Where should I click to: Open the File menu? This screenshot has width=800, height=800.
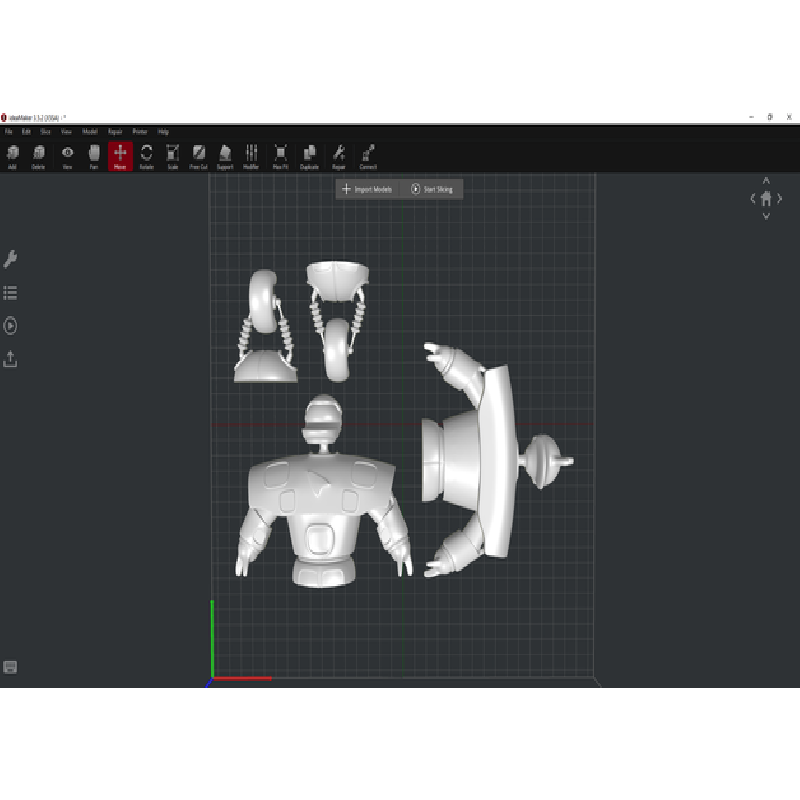[x=8, y=131]
